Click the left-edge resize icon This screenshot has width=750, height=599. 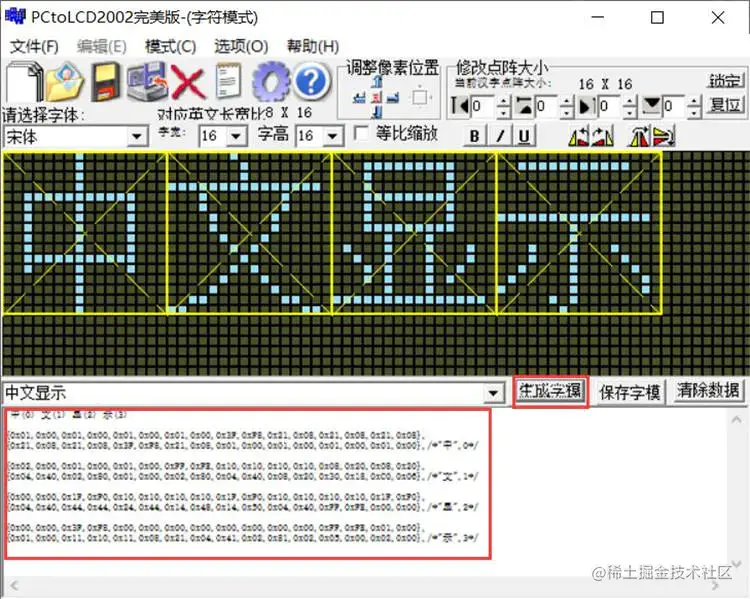pos(460,106)
